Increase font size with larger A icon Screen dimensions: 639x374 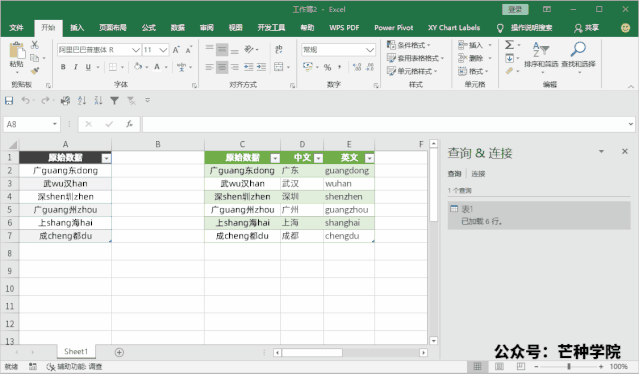[176, 50]
